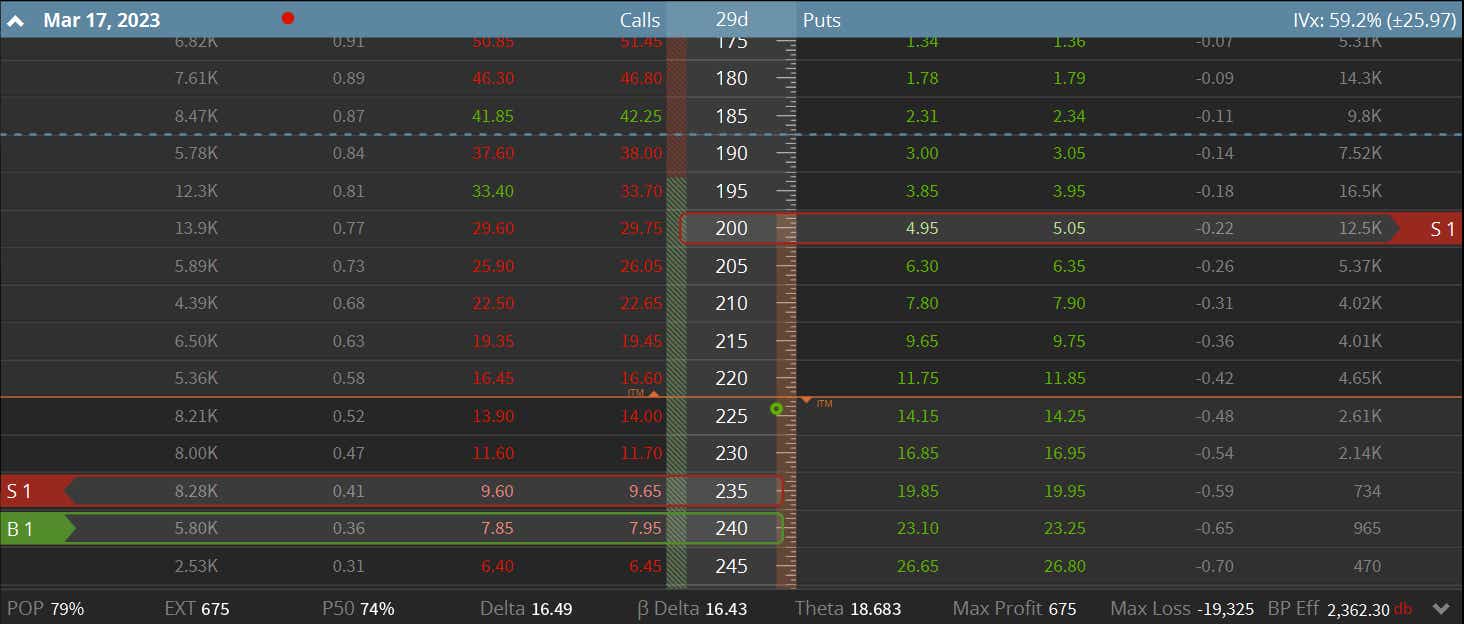Click the call delta 0.52 at strike 225
Viewport: 1464px width, 624px height.
(349, 416)
